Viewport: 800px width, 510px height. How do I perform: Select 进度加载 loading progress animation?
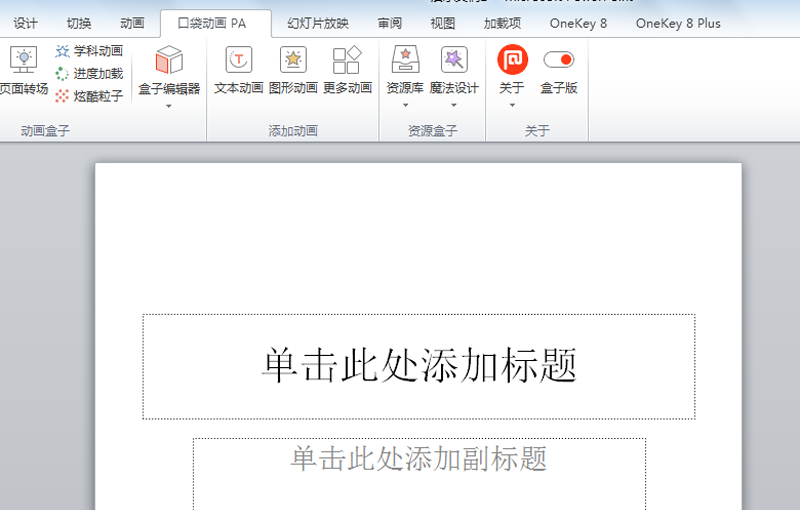pyautogui.click(x=89, y=73)
